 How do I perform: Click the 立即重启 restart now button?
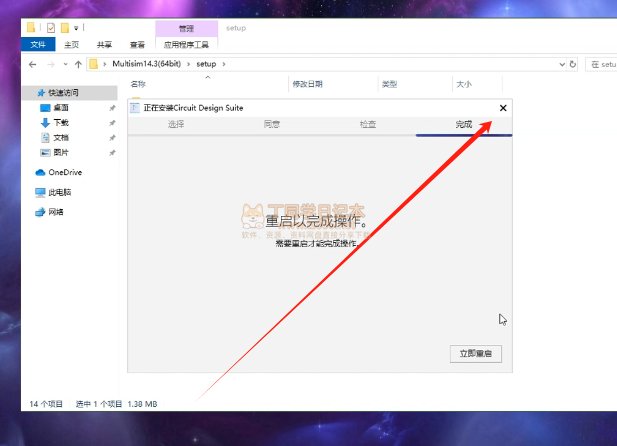click(x=479, y=354)
